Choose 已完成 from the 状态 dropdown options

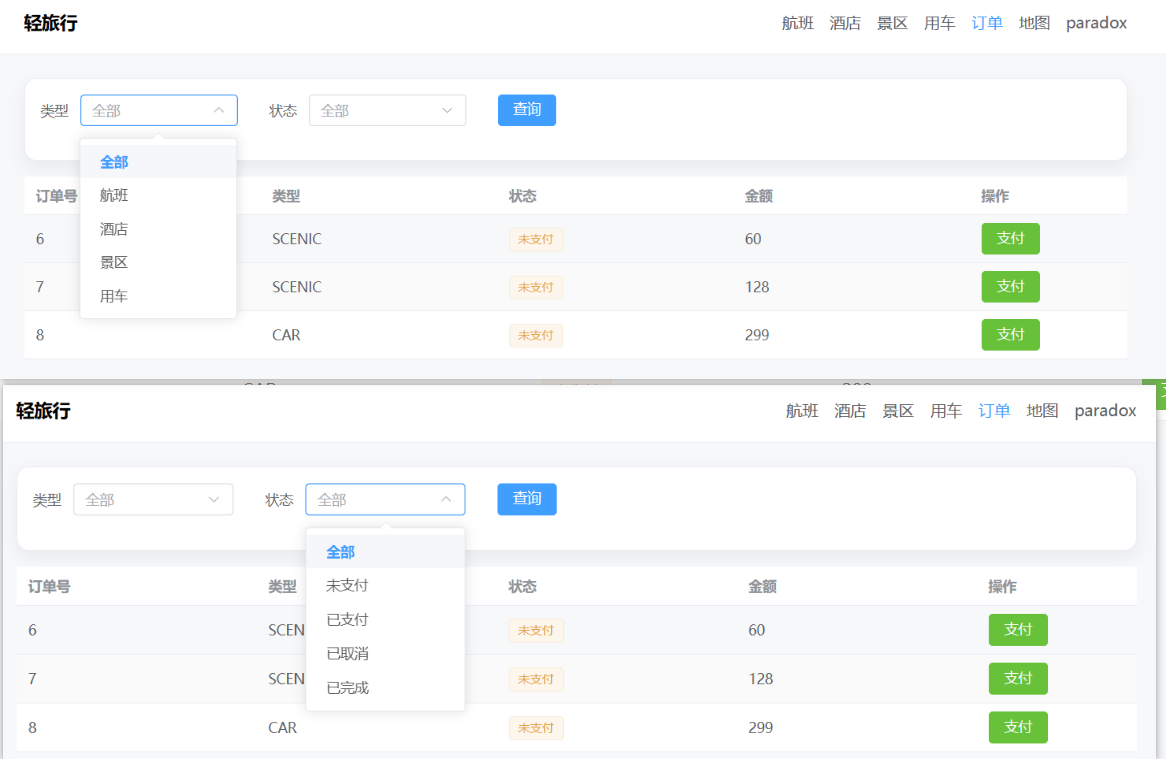click(x=347, y=688)
